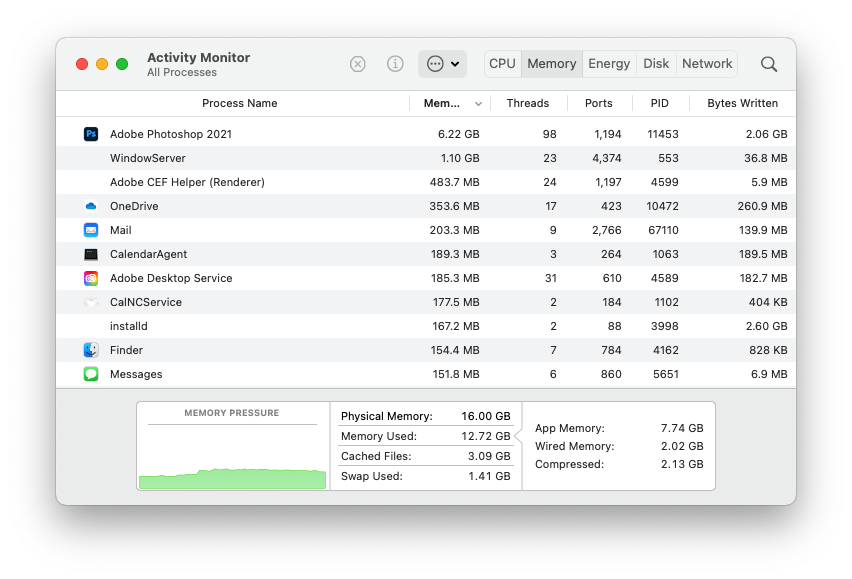Screen dimensions: 852x579
Task: Click the OneDrive process name
Action: pyautogui.click(x=134, y=206)
